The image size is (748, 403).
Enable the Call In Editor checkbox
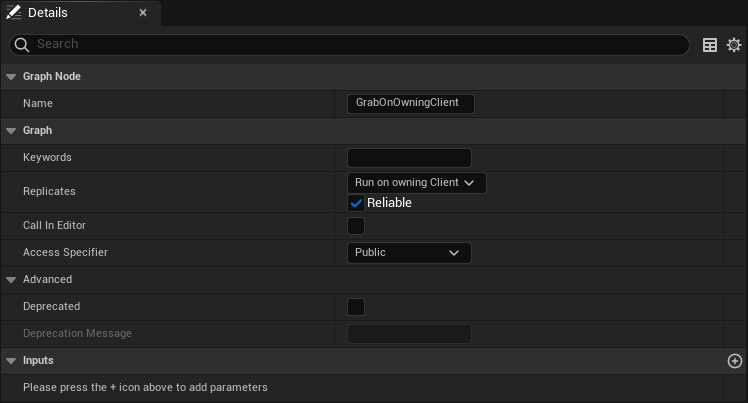tap(356, 226)
